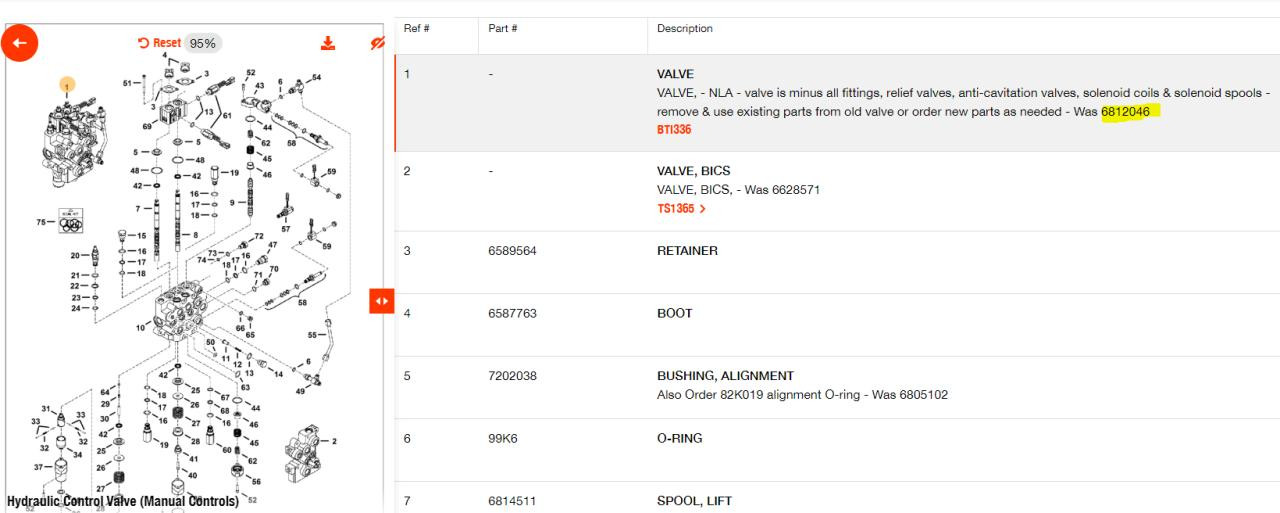Viewport: 1280px width, 513px height.
Task: Click the orange back arrow button
Action: pyautogui.click(x=20, y=43)
